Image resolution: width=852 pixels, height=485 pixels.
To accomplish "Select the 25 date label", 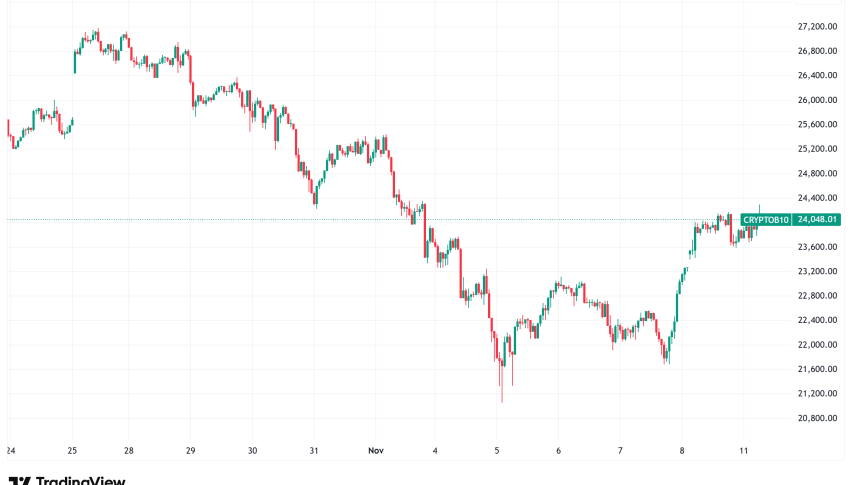I will pos(72,450).
